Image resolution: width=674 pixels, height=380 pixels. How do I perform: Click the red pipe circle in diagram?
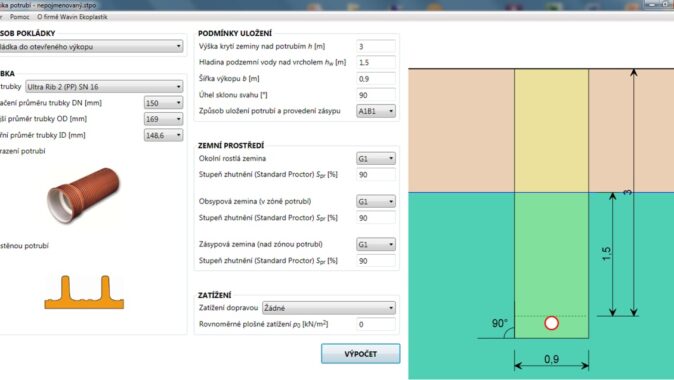(551, 323)
